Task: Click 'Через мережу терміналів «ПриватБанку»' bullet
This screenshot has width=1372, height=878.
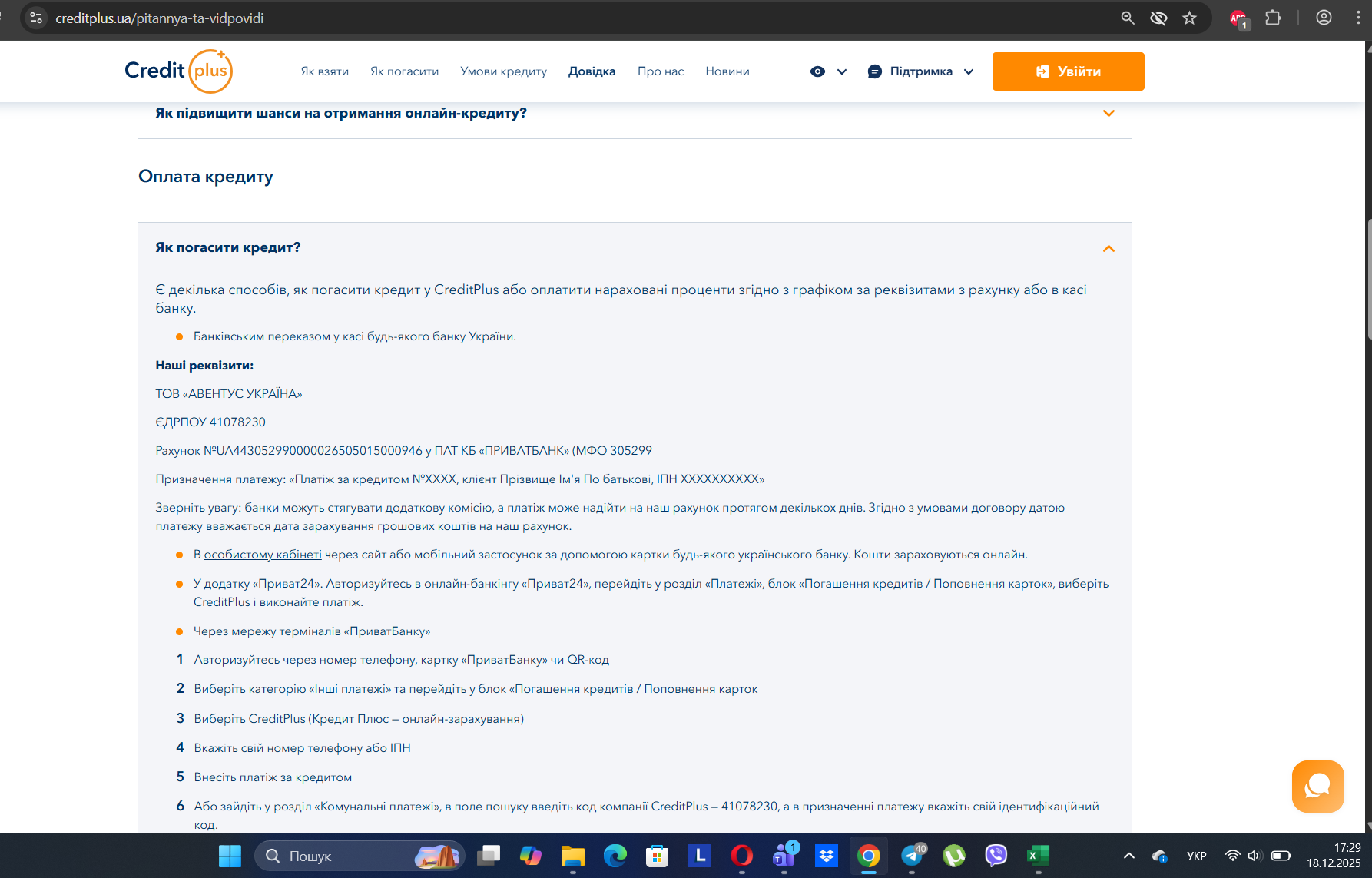Action: (312, 631)
